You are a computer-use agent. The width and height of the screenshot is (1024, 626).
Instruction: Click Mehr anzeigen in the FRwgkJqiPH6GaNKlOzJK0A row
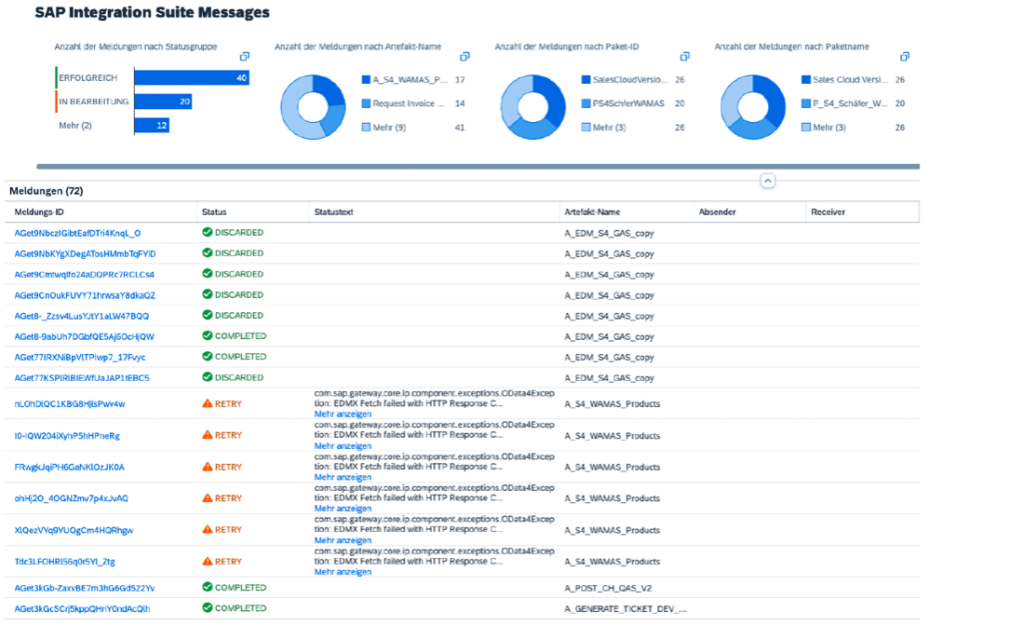pos(342,478)
